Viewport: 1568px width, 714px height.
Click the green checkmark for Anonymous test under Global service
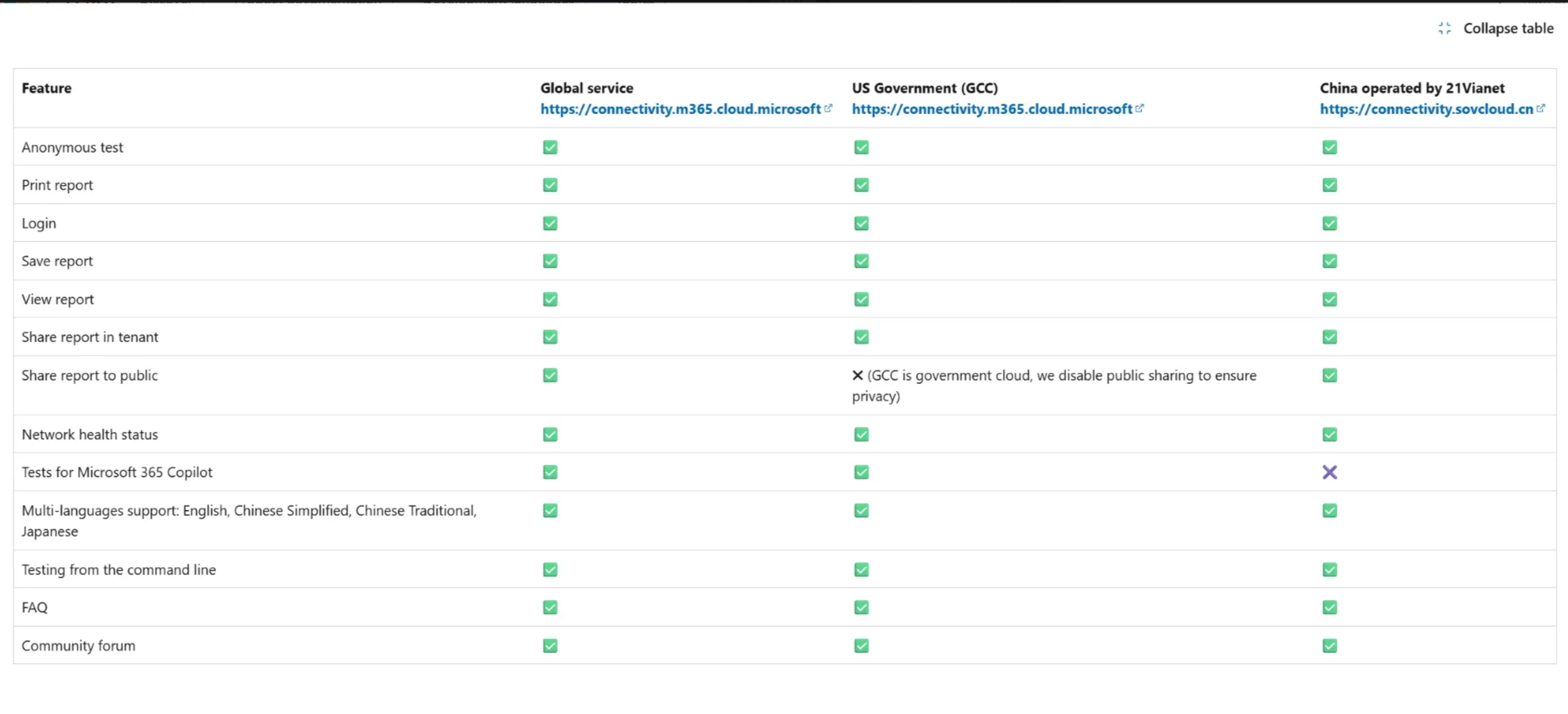pyautogui.click(x=549, y=147)
